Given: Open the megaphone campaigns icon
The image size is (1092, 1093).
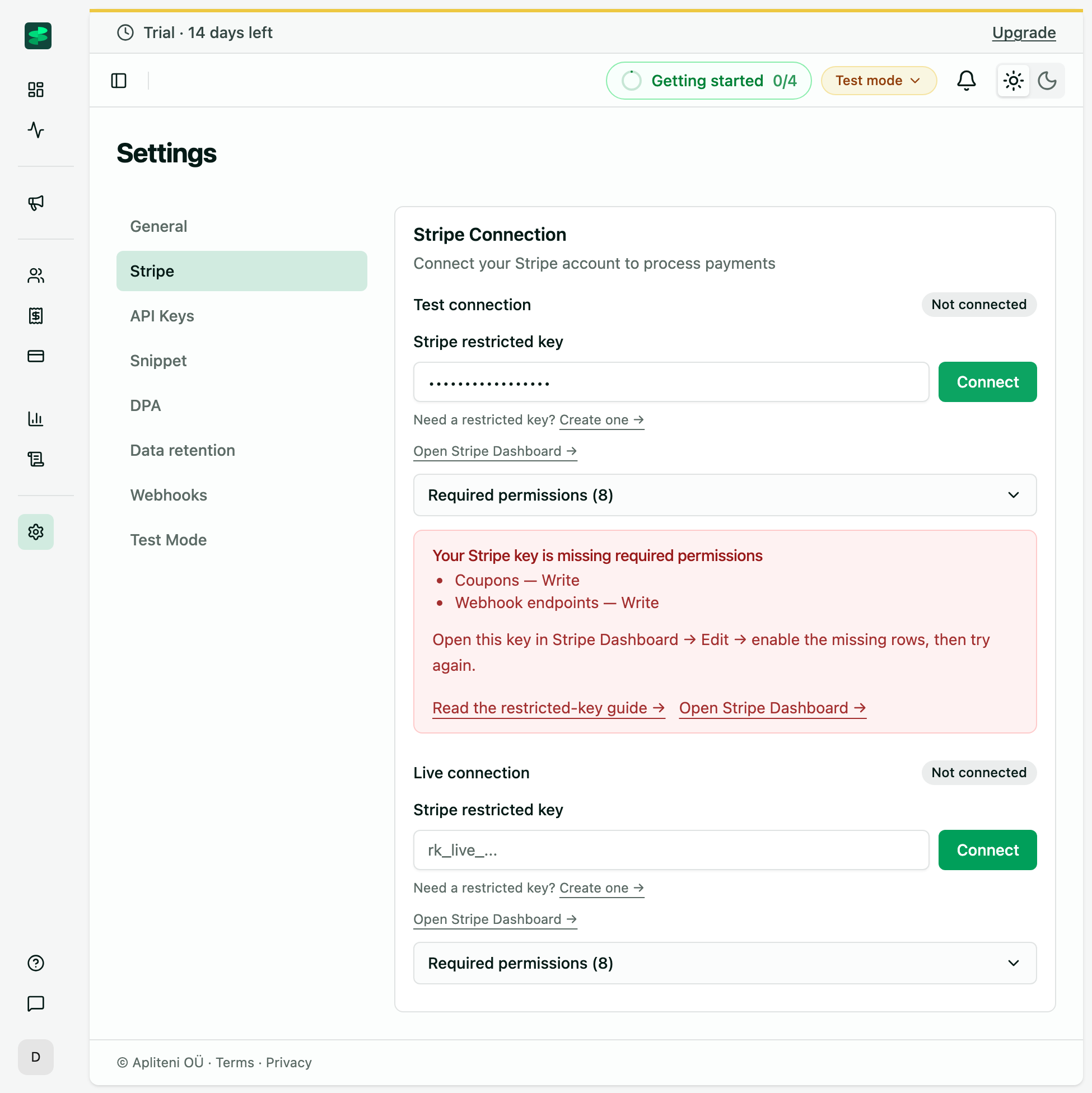Looking at the screenshot, I should 36,203.
